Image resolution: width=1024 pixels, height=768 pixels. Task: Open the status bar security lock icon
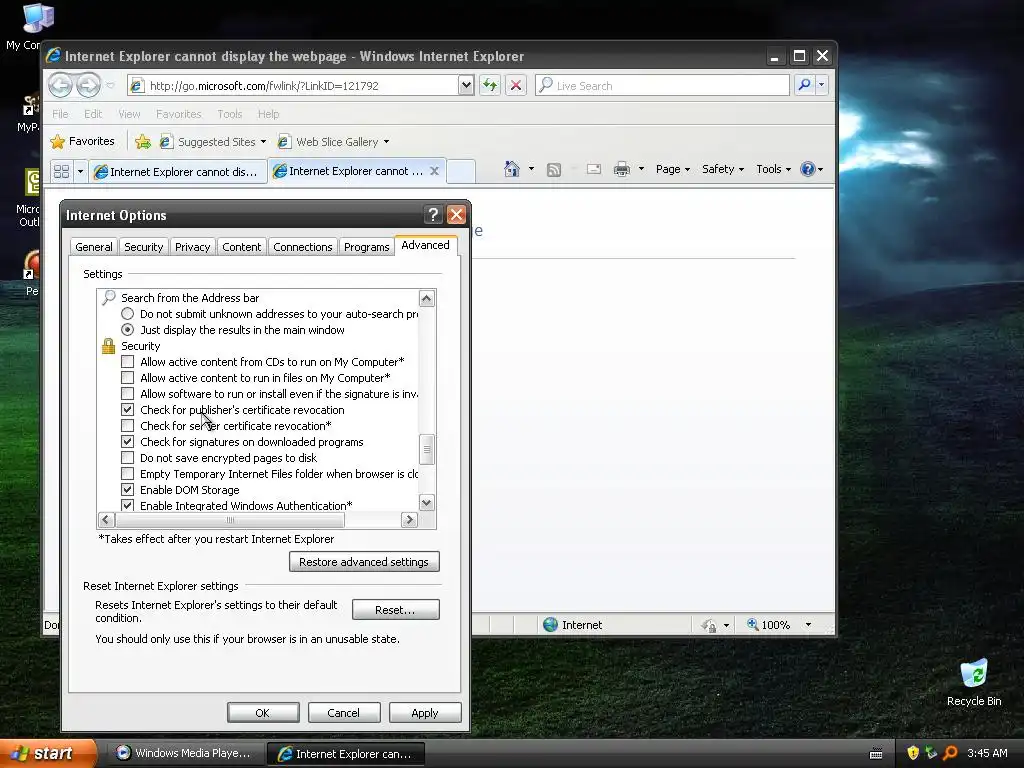[709, 626]
